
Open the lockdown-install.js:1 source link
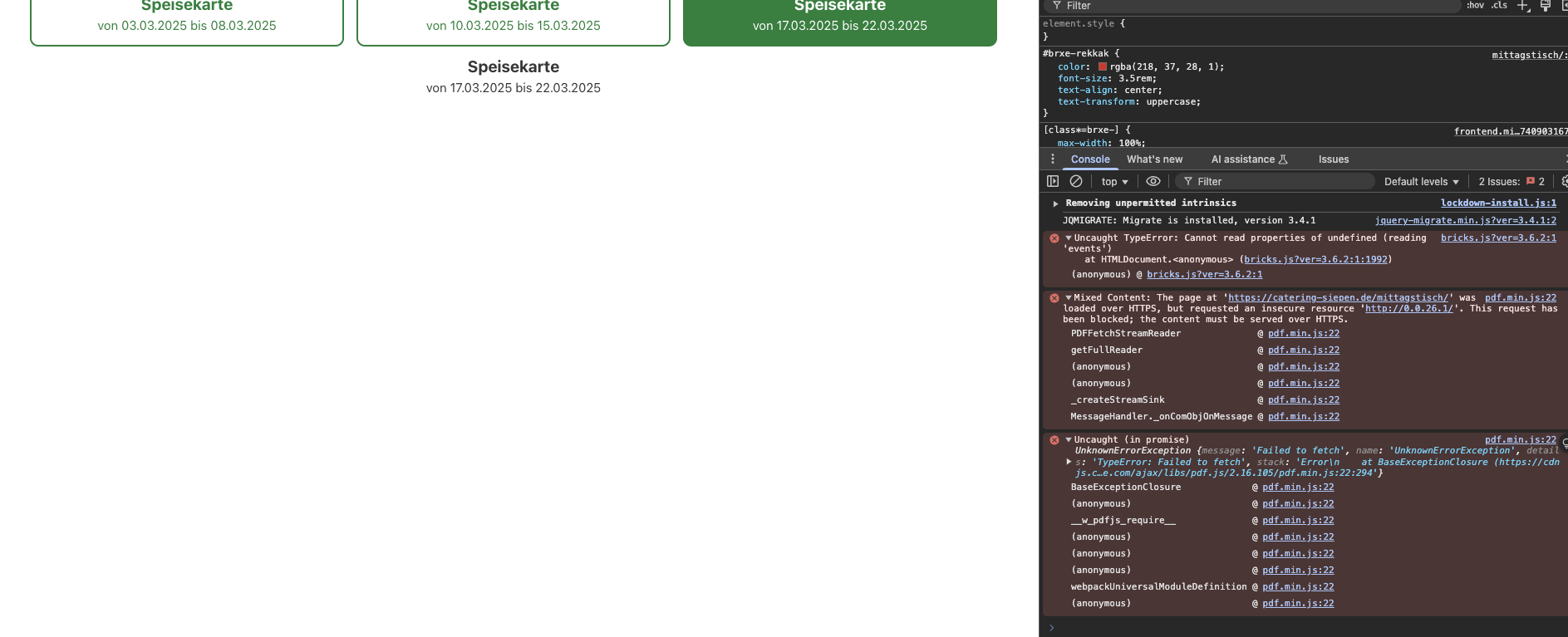point(1498,203)
